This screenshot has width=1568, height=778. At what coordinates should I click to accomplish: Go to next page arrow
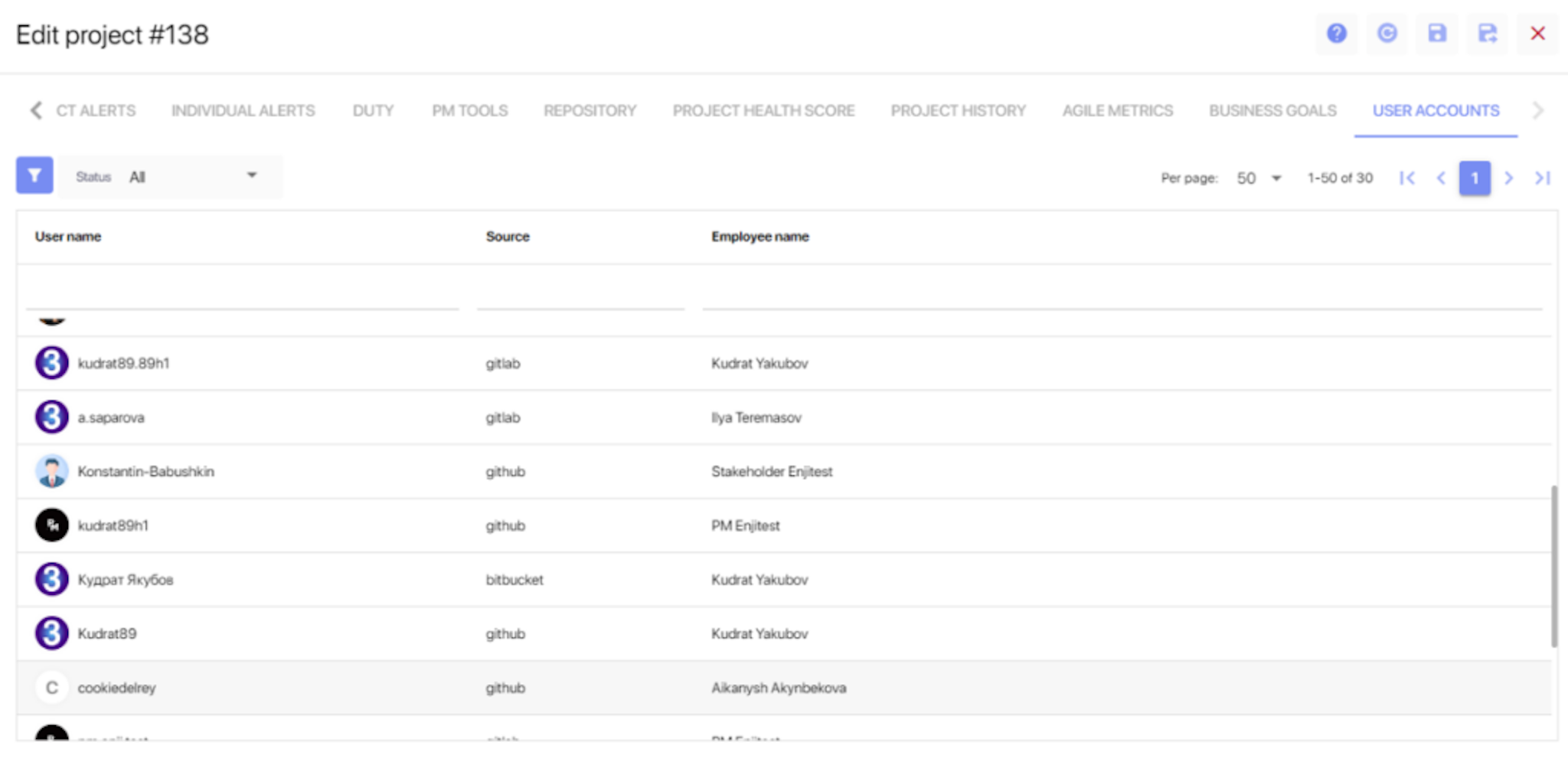click(1508, 178)
